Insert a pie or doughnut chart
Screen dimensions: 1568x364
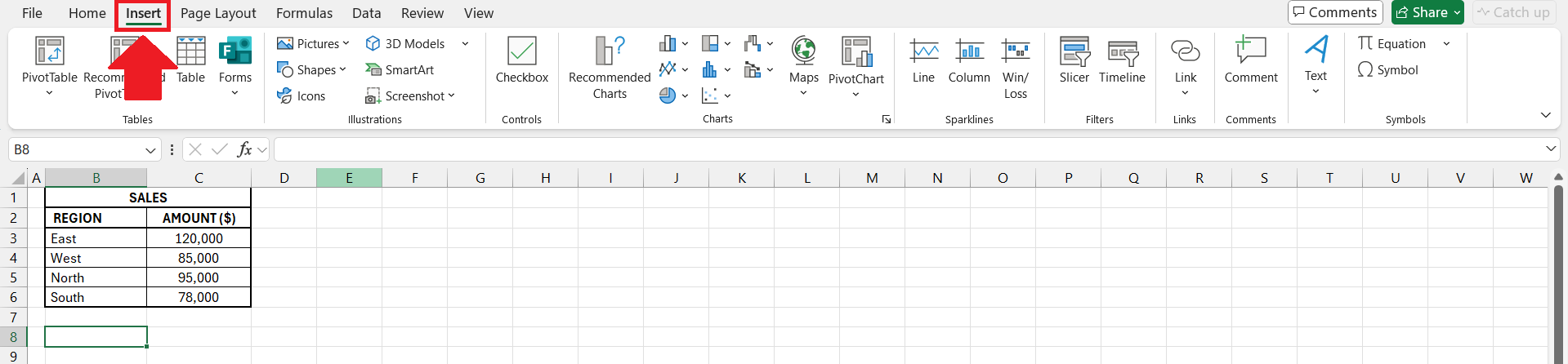coord(668,96)
